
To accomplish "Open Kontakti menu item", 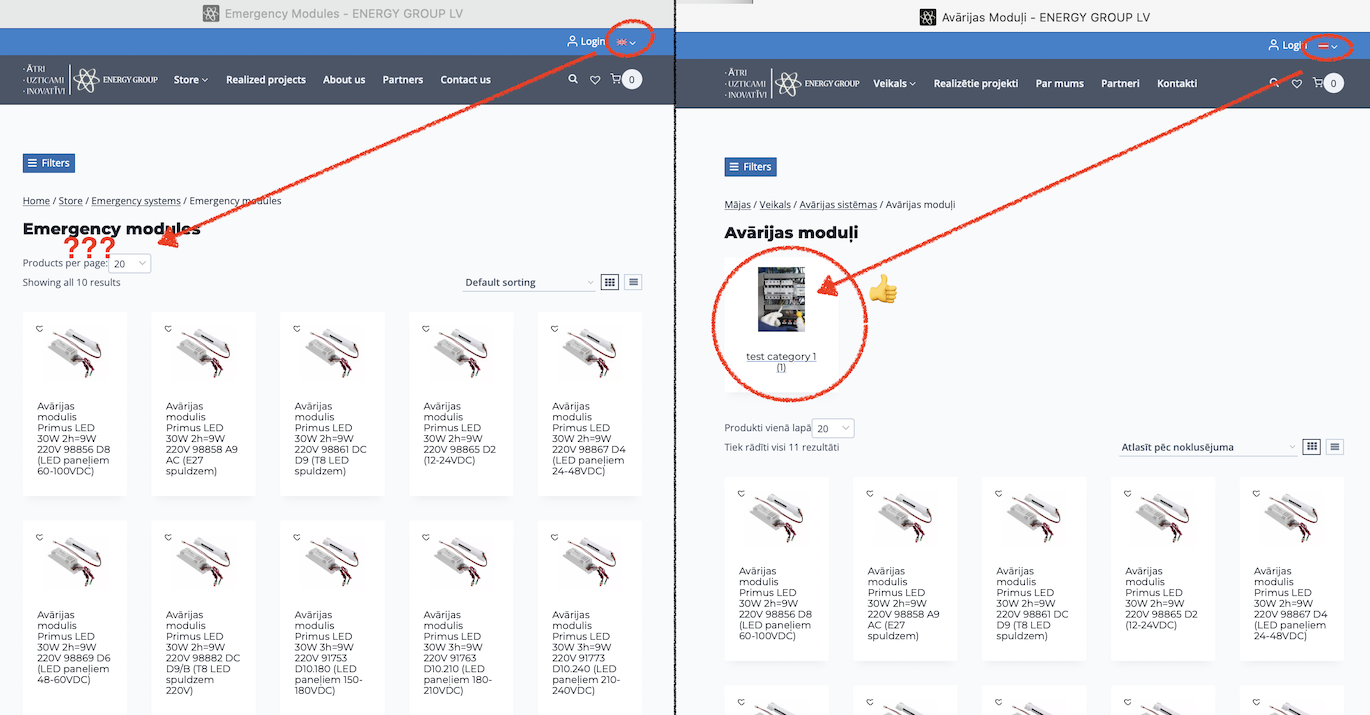I will (x=1177, y=83).
